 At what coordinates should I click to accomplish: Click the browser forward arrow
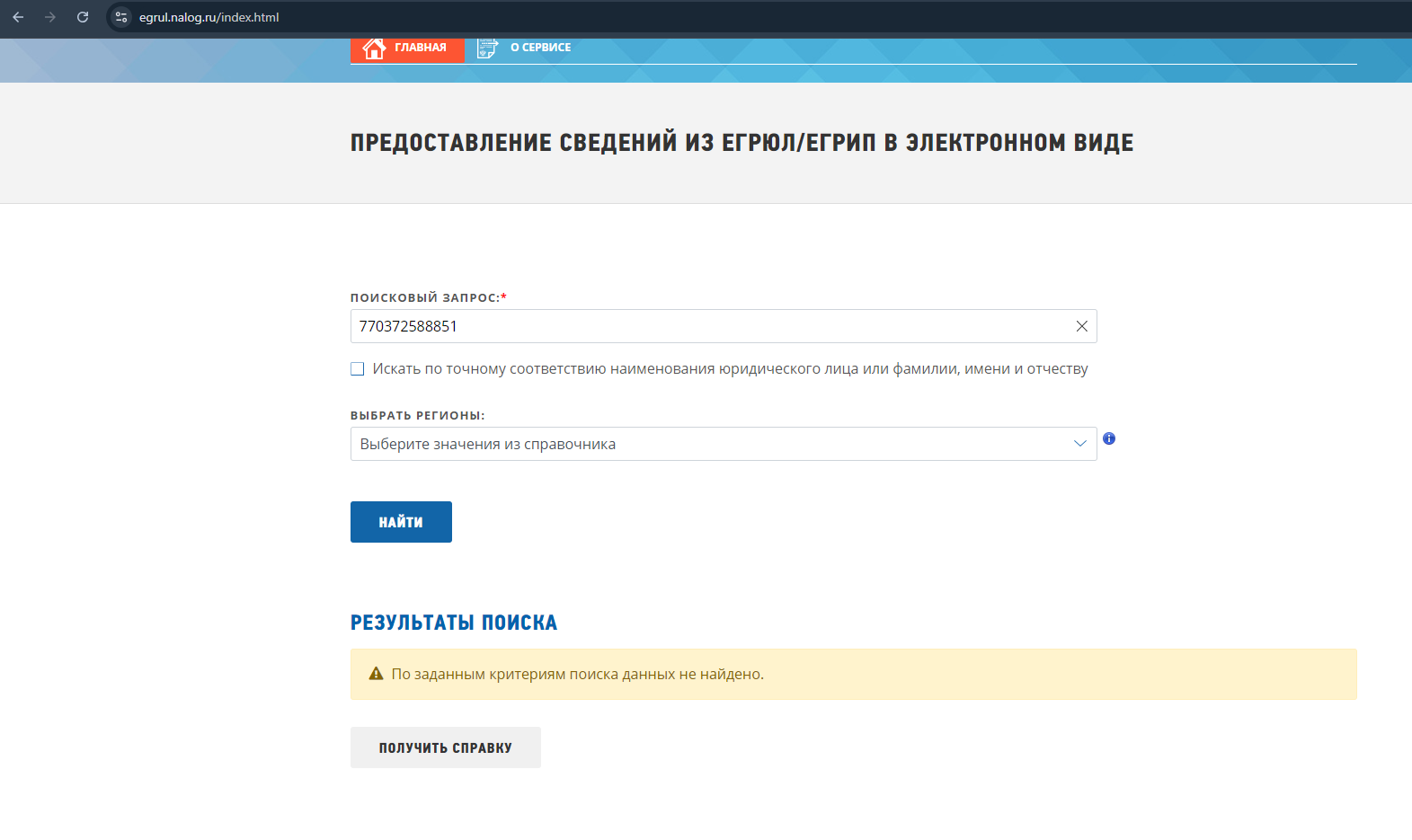(x=50, y=17)
